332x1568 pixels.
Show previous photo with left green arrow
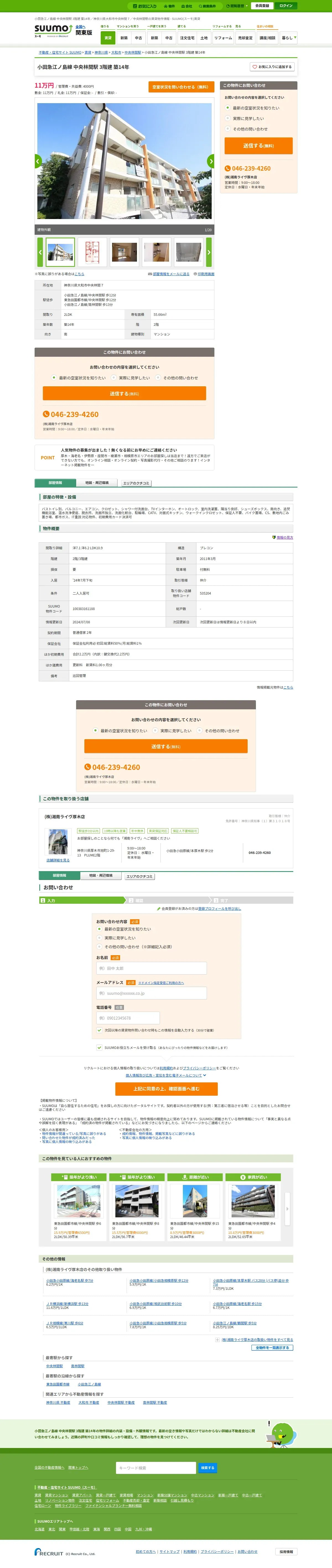(x=38, y=161)
